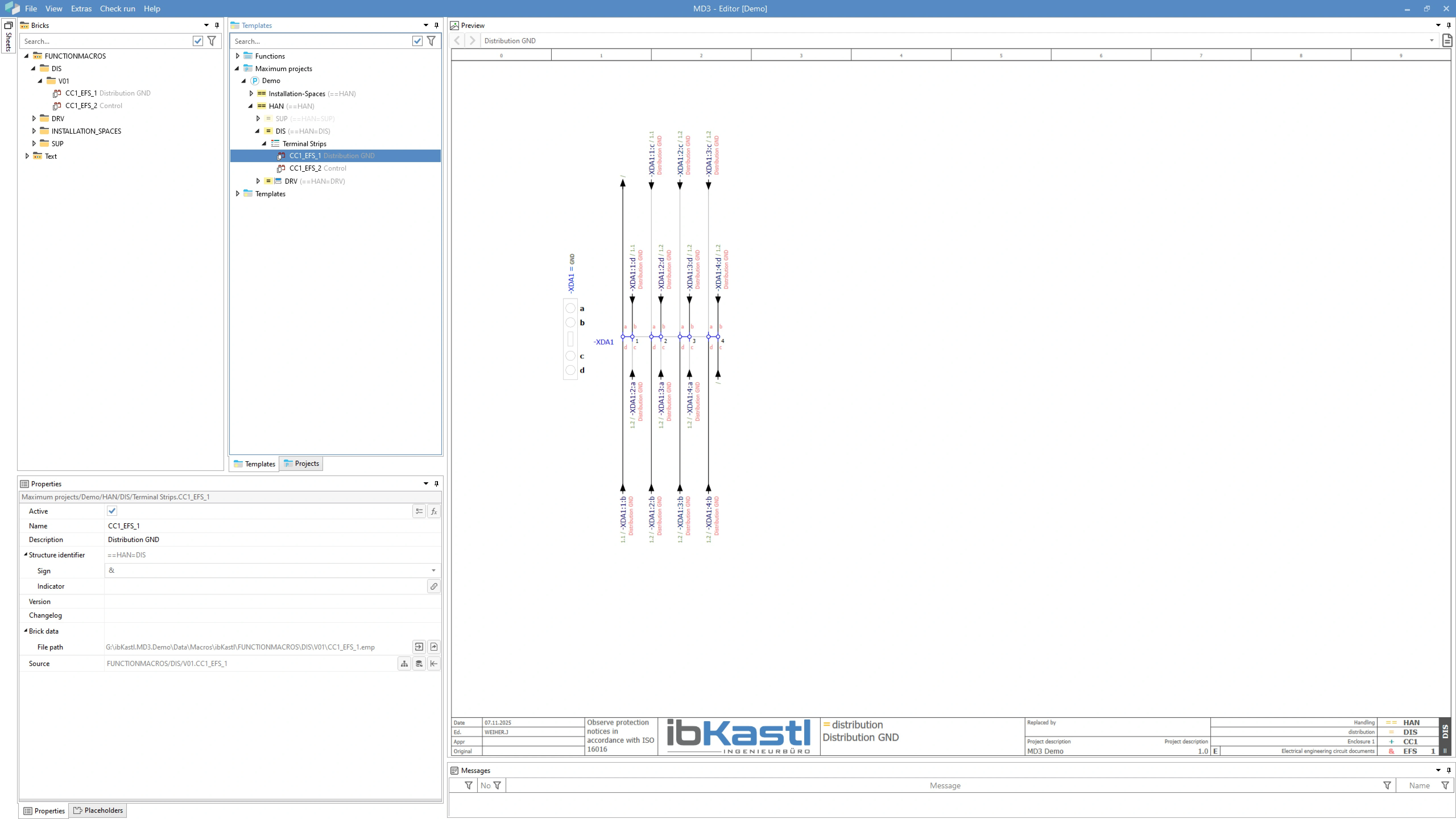Open the filter icon in Bricks search
Viewport: 1456px width, 819px height.
point(212,41)
